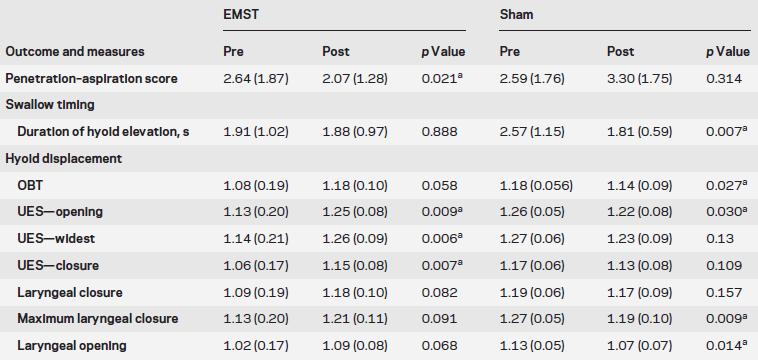Select the Swallow timing section heading
The width and height of the screenshot is (758, 362).
50,105
